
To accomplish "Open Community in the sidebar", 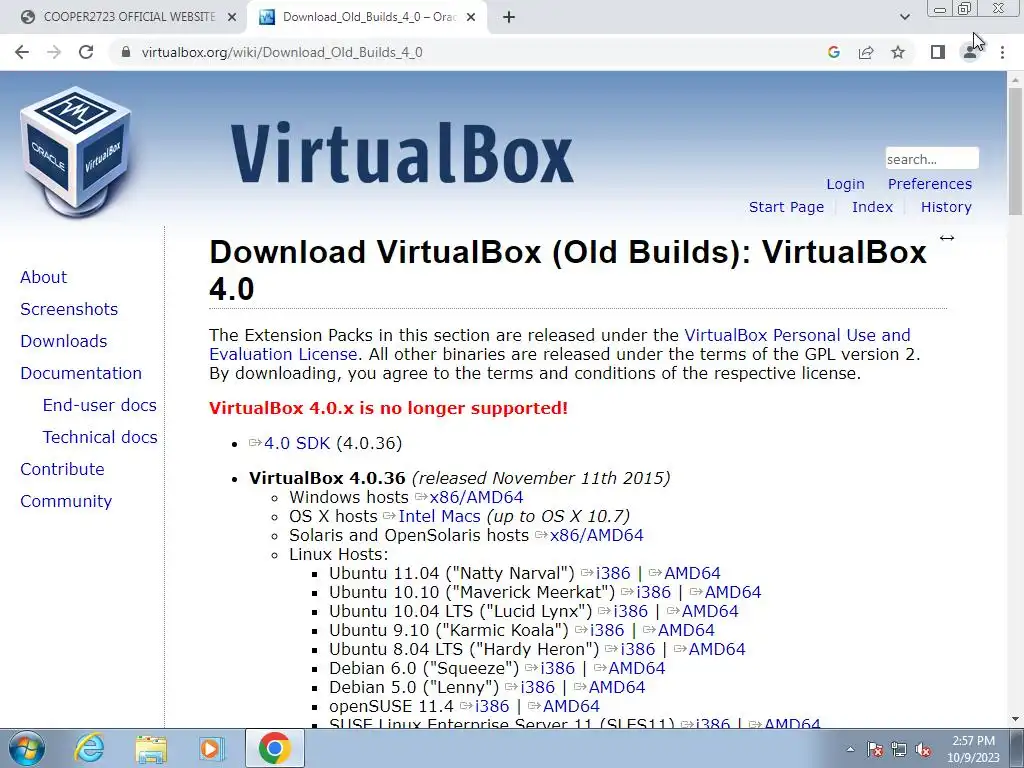I will coord(66,501).
